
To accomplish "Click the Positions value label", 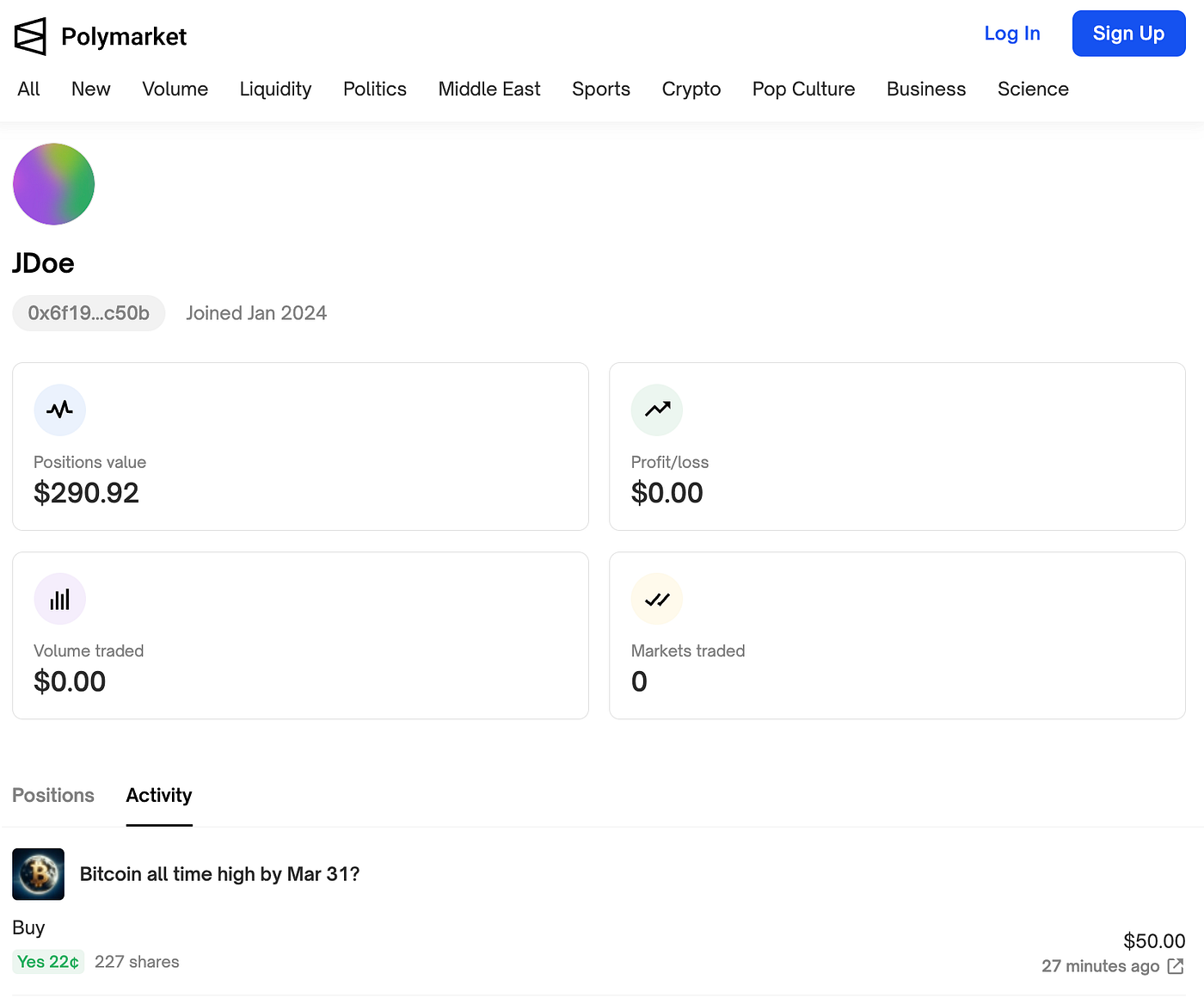I will (89, 462).
